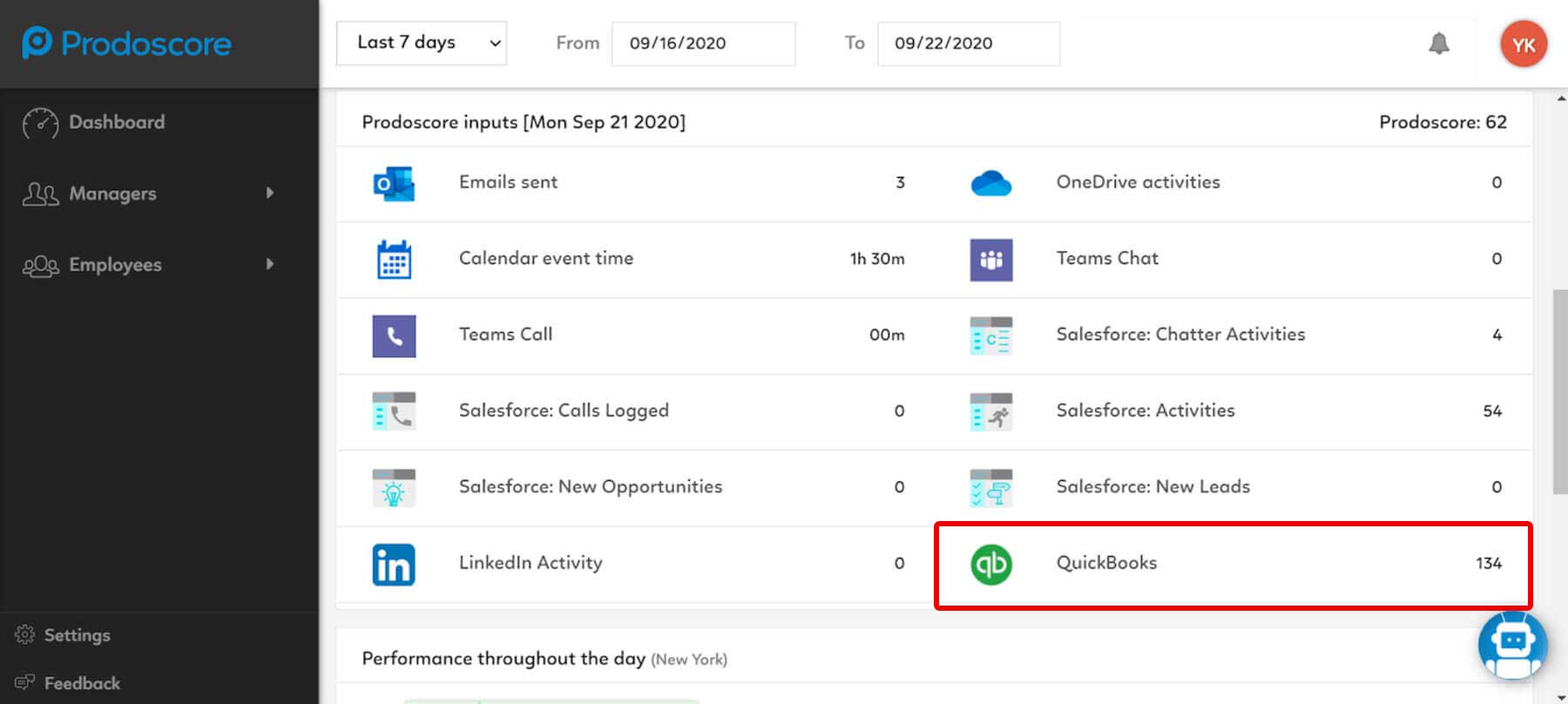Click Salesforce Activities value 54

(1492, 410)
